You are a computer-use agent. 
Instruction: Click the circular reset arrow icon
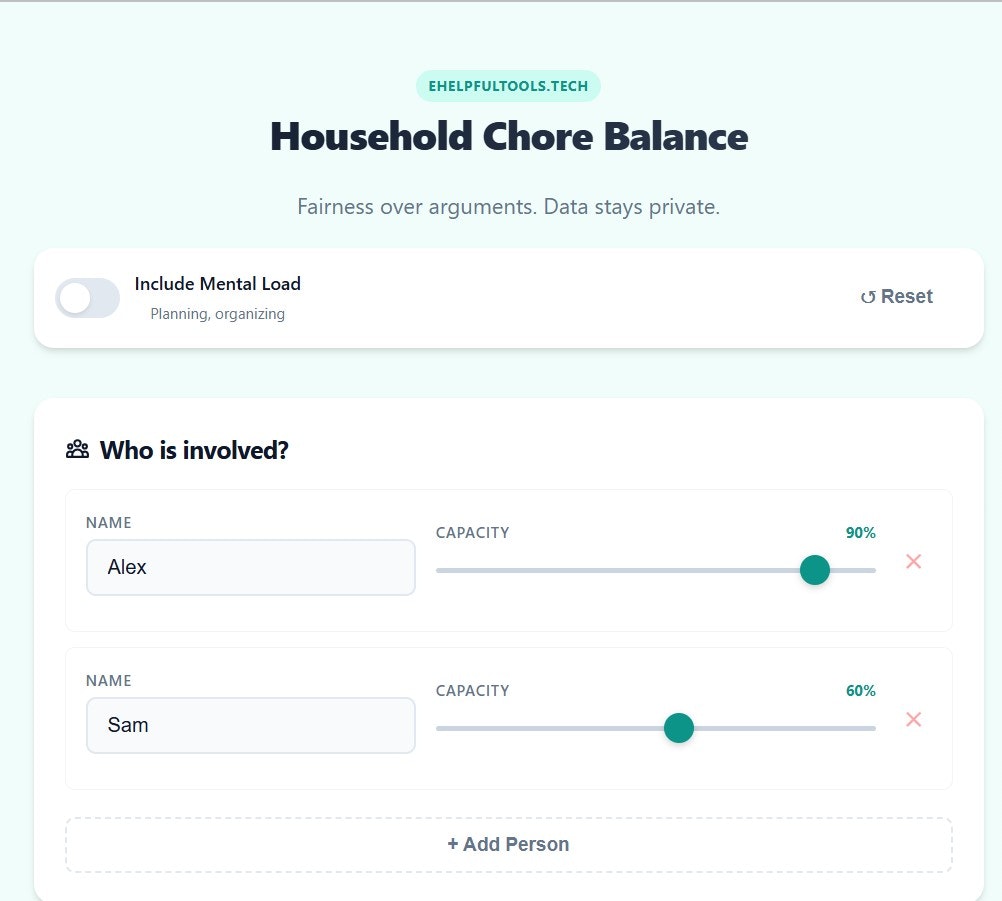click(868, 296)
